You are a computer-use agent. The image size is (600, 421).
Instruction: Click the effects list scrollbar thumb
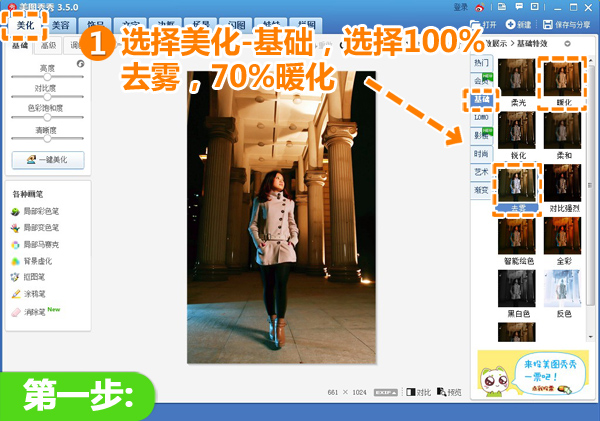point(591,184)
